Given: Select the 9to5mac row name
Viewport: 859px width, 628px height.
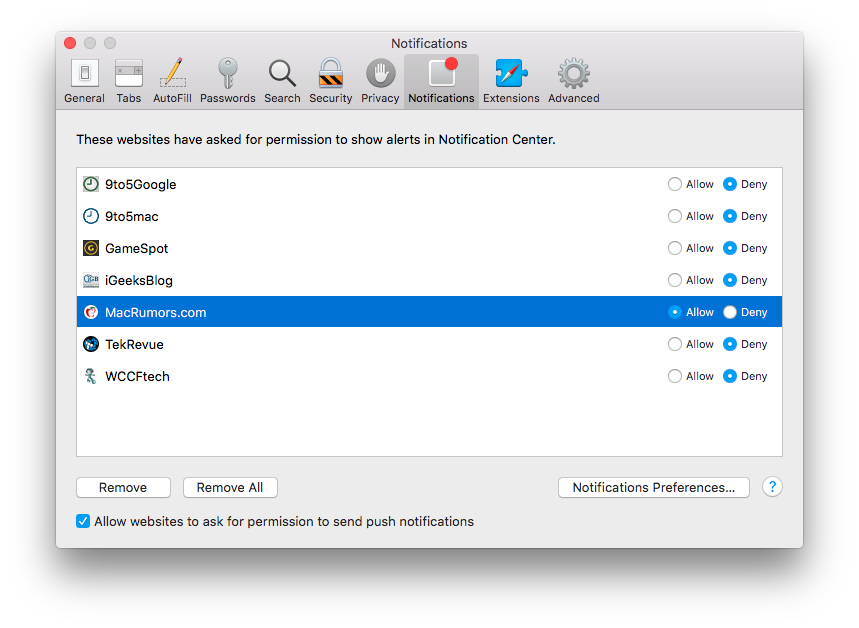Looking at the screenshot, I should pos(131,216).
